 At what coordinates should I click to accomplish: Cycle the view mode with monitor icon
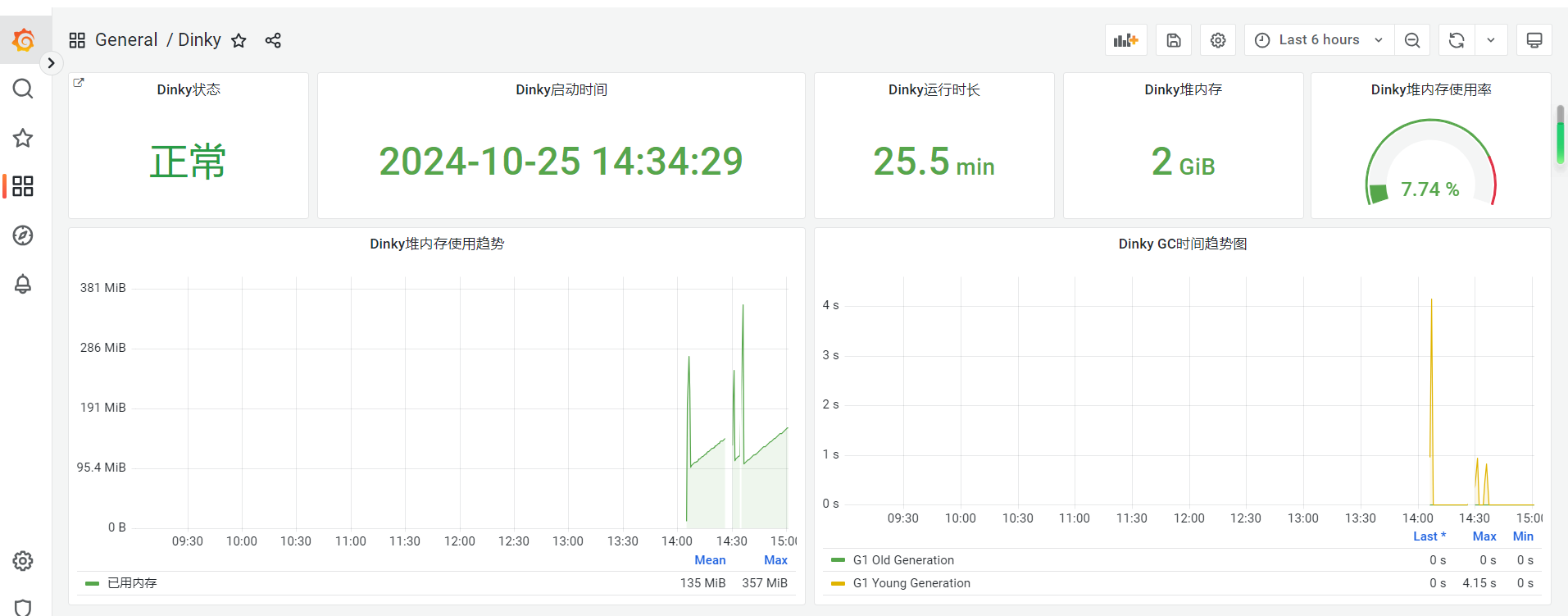[x=1534, y=40]
